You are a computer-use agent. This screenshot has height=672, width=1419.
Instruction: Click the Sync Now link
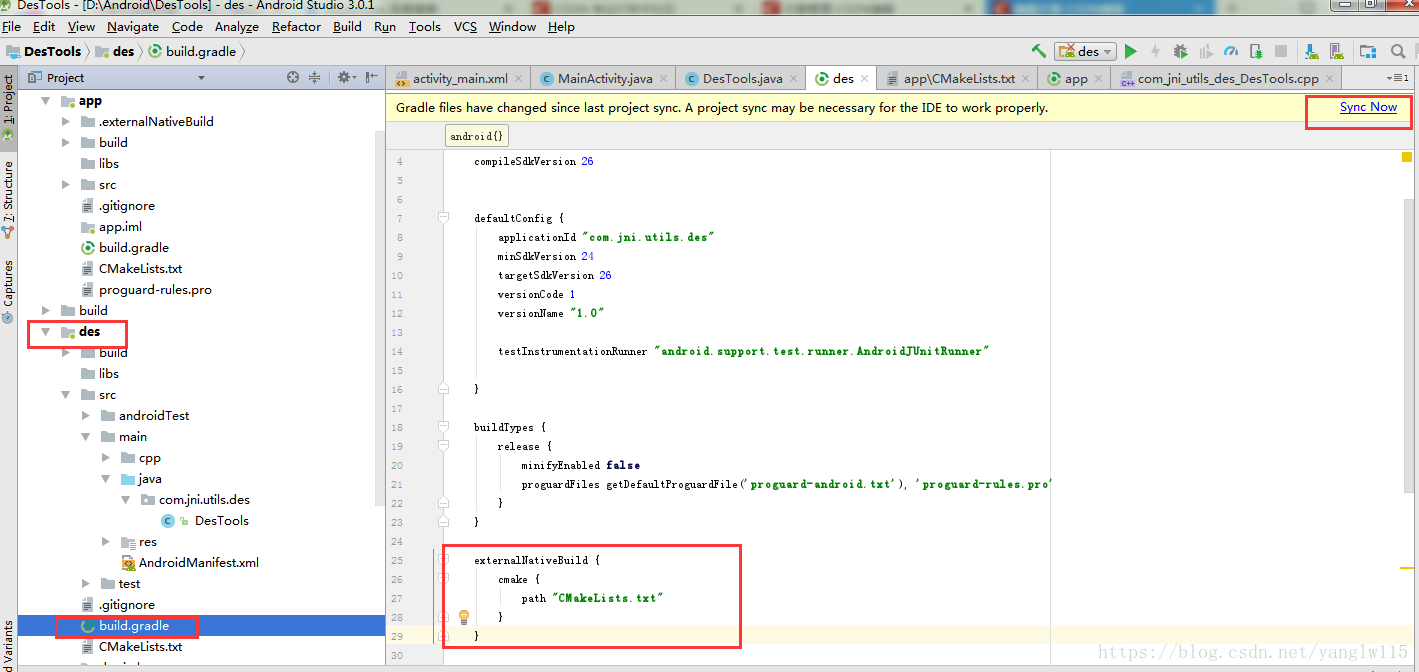pos(1368,107)
